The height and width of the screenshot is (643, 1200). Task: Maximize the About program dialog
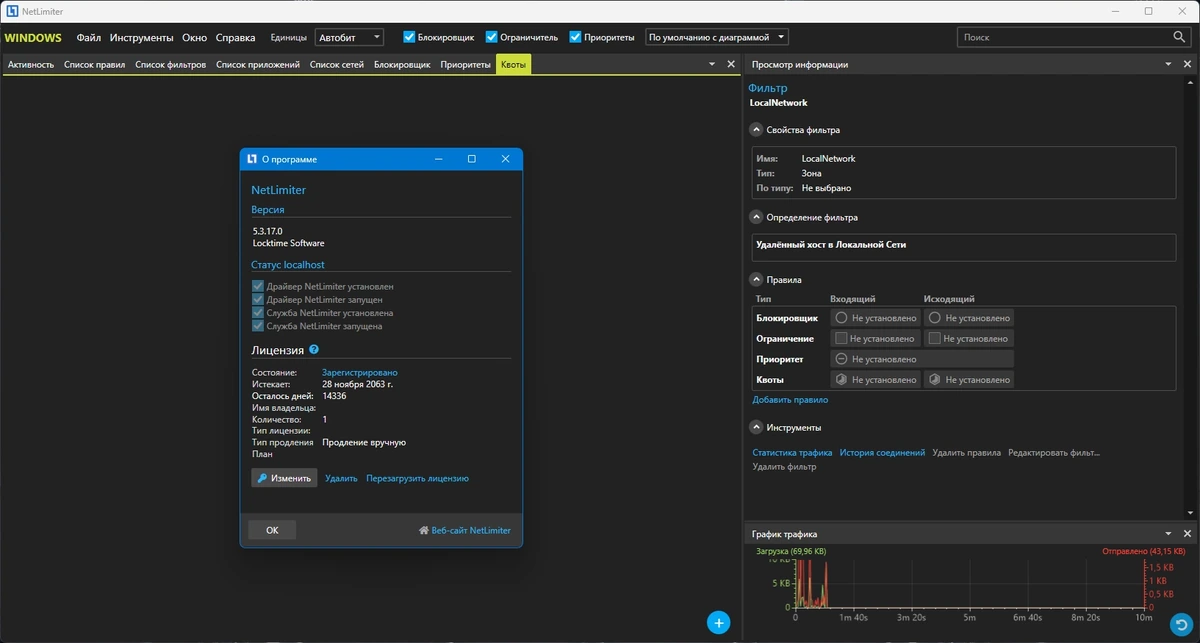click(472, 159)
